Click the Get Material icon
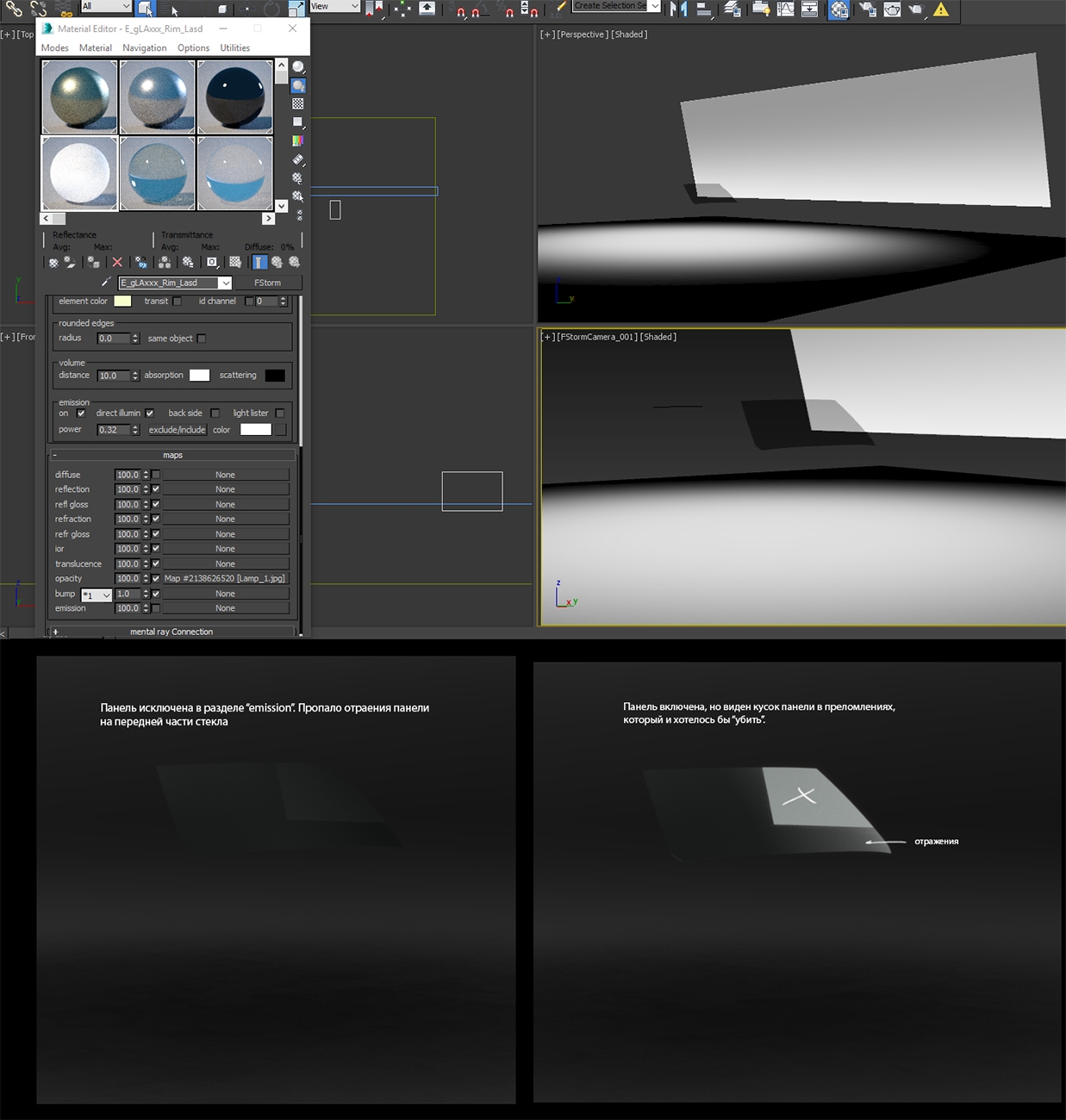1066x1120 pixels. point(53,262)
